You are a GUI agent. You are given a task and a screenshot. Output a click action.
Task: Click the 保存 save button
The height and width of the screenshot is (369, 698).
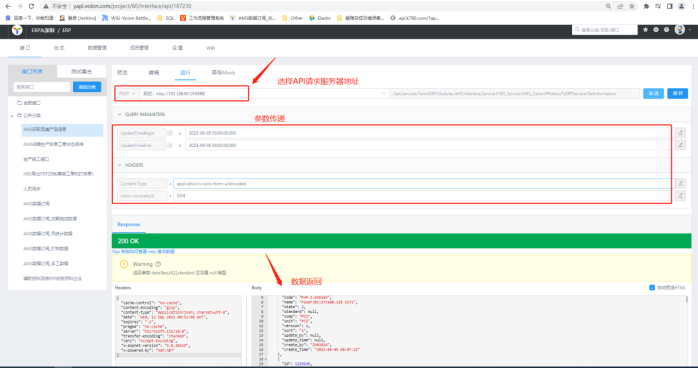pos(678,93)
